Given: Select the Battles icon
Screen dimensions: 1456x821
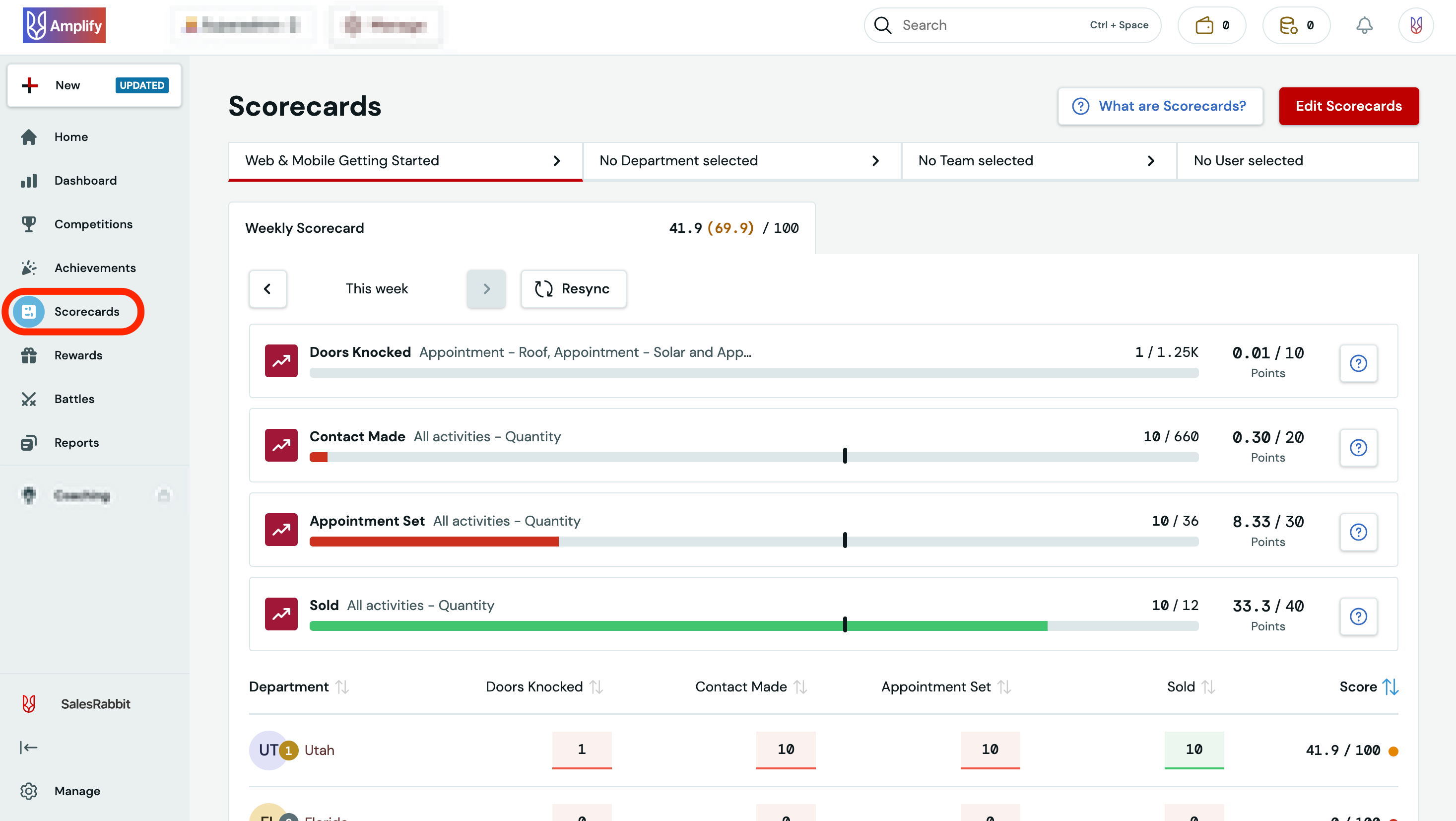Looking at the screenshot, I should [x=29, y=399].
